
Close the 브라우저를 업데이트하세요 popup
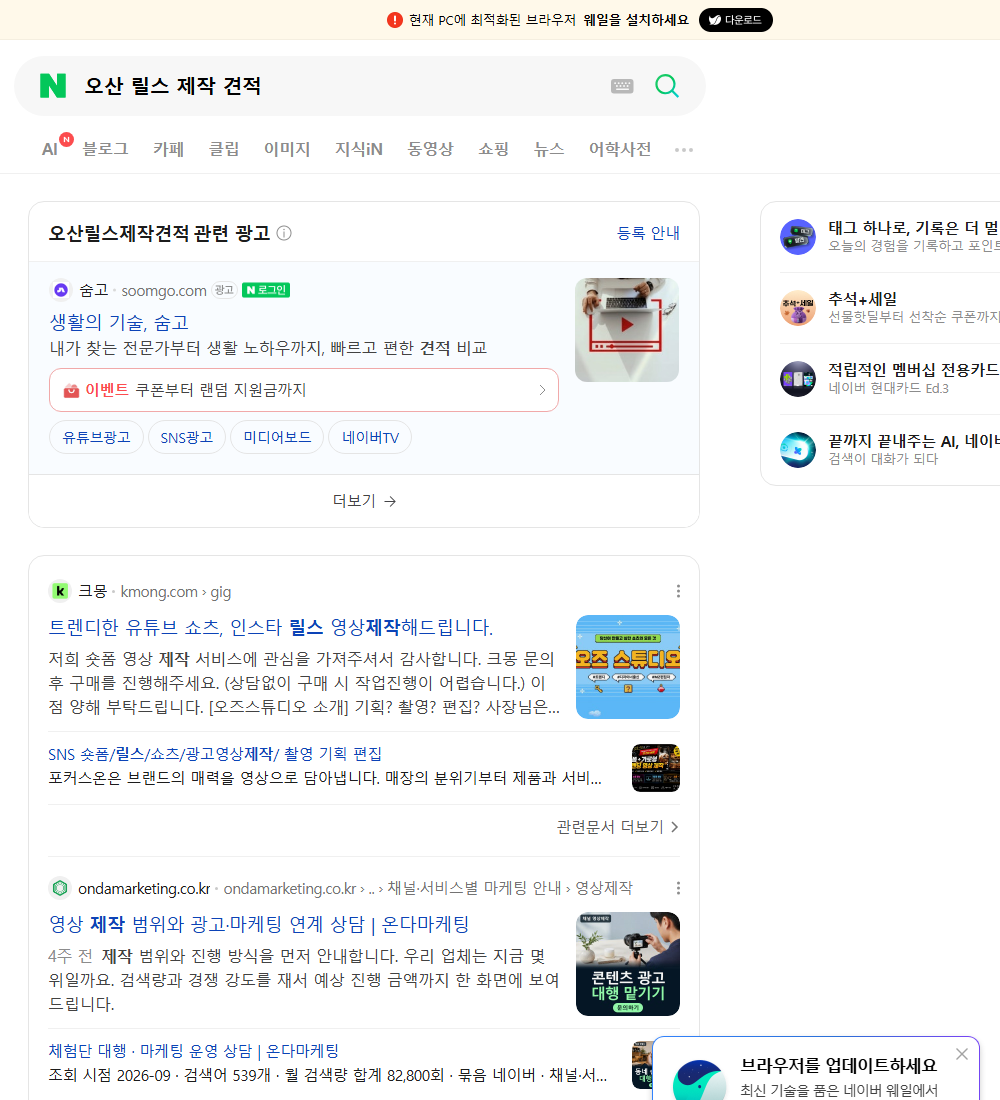click(961, 1054)
